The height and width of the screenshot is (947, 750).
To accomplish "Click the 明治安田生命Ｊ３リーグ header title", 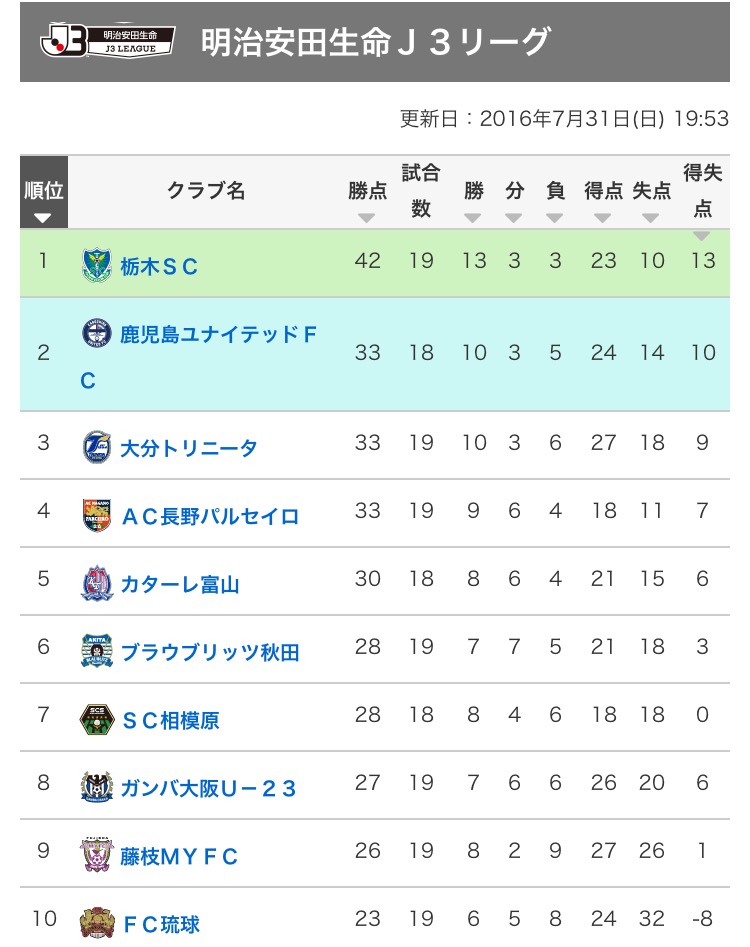I will pyautogui.click(x=375, y=42).
